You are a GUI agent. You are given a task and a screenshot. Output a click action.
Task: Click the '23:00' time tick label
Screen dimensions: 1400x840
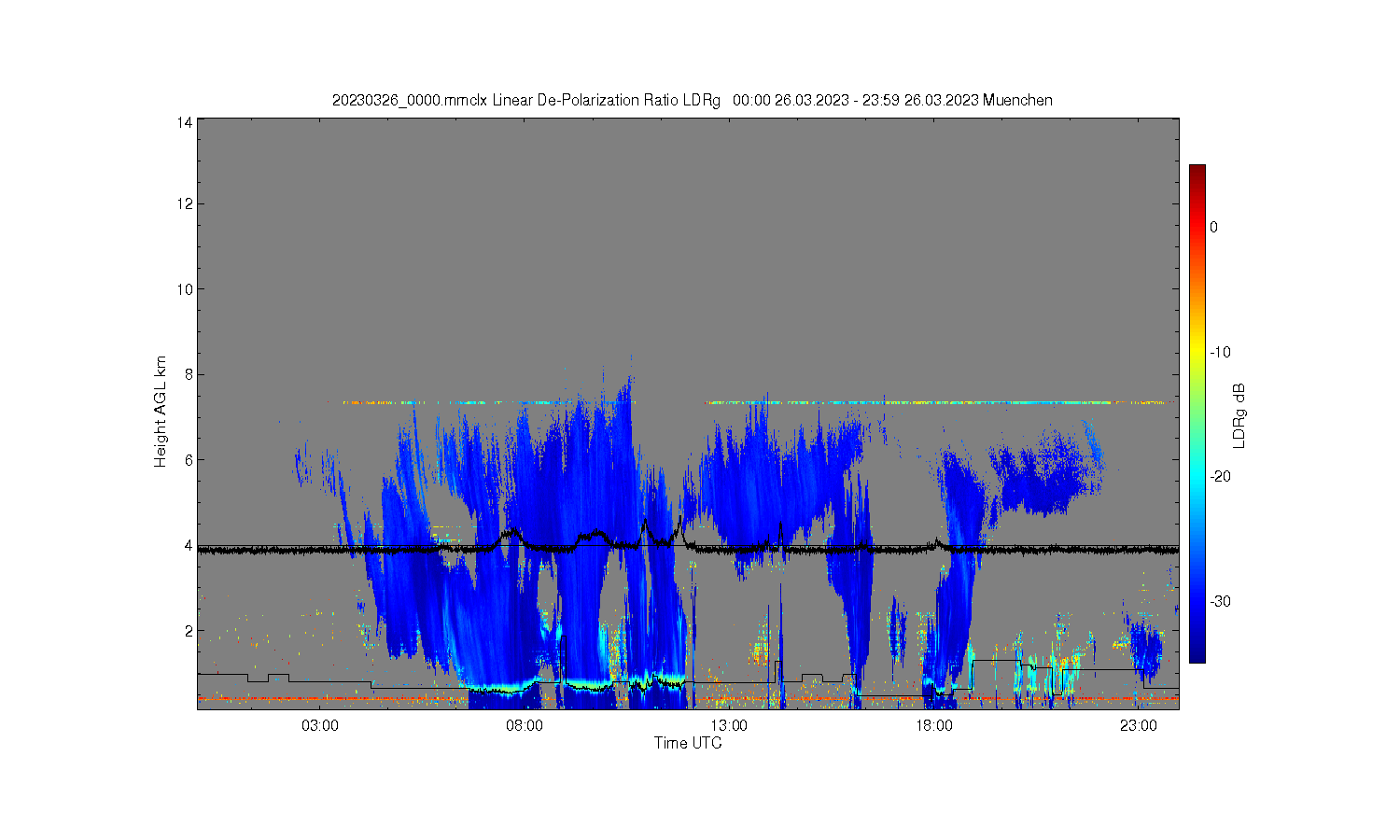[x=1139, y=726]
